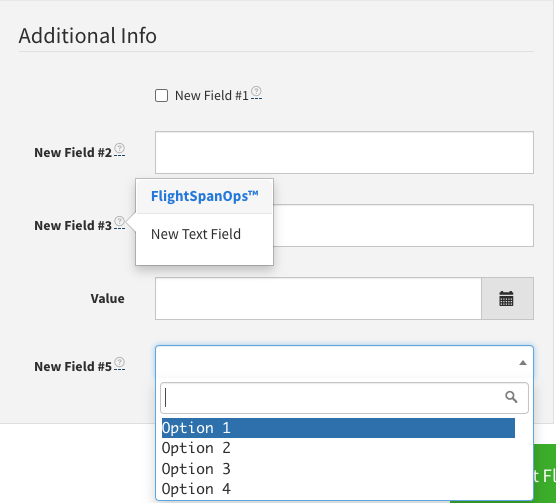Focus the New Field #3 text input
Viewport: 556px width, 503px height.
[403, 225]
